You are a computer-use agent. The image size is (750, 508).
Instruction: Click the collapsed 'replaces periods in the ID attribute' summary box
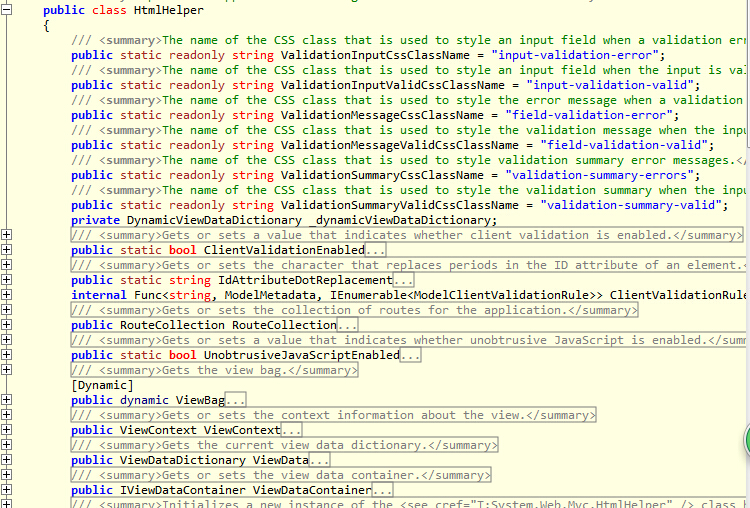click(408, 265)
